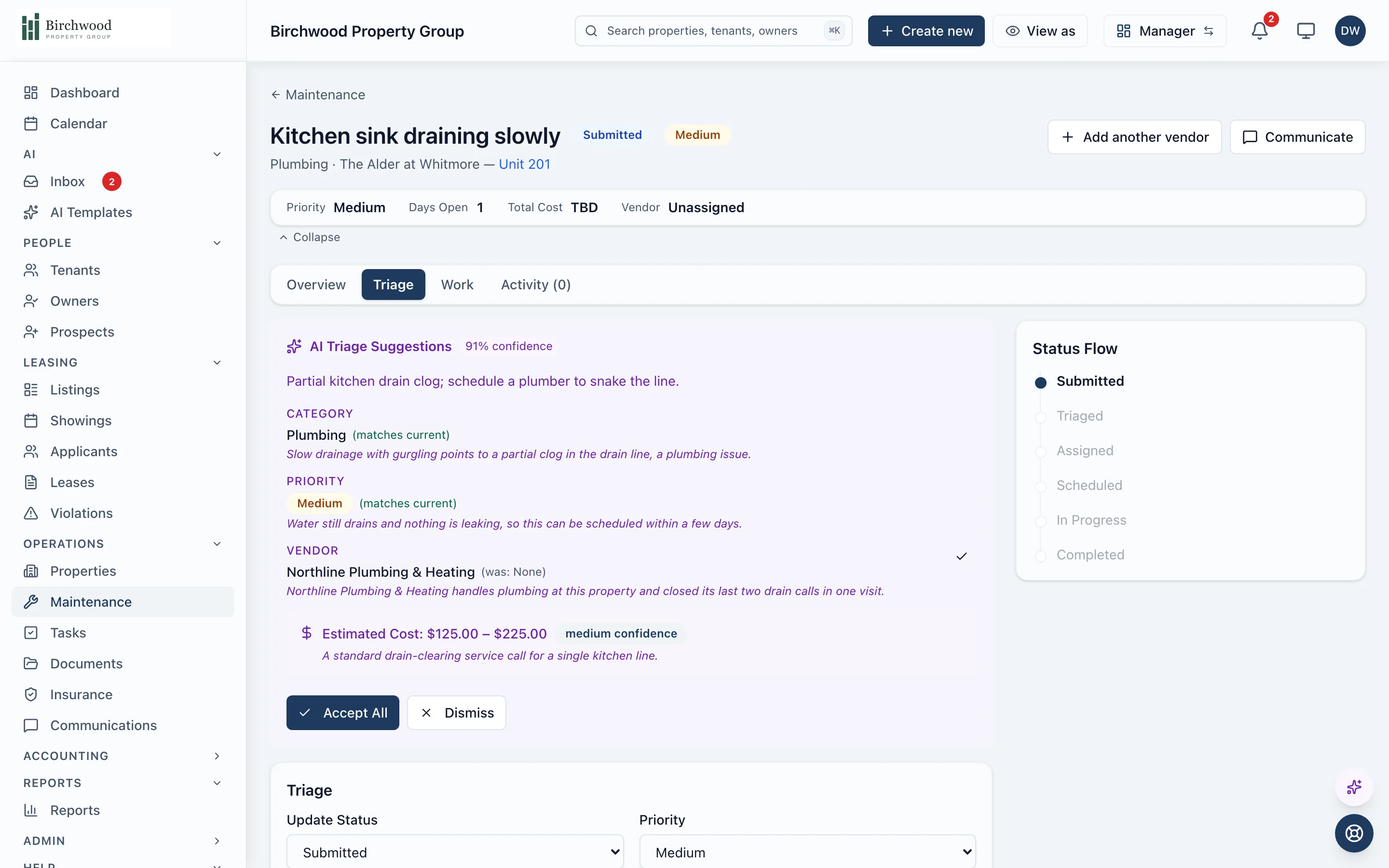Dismiss the AI triage suggestions
The image size is (1389, 868).
point(457,712)
